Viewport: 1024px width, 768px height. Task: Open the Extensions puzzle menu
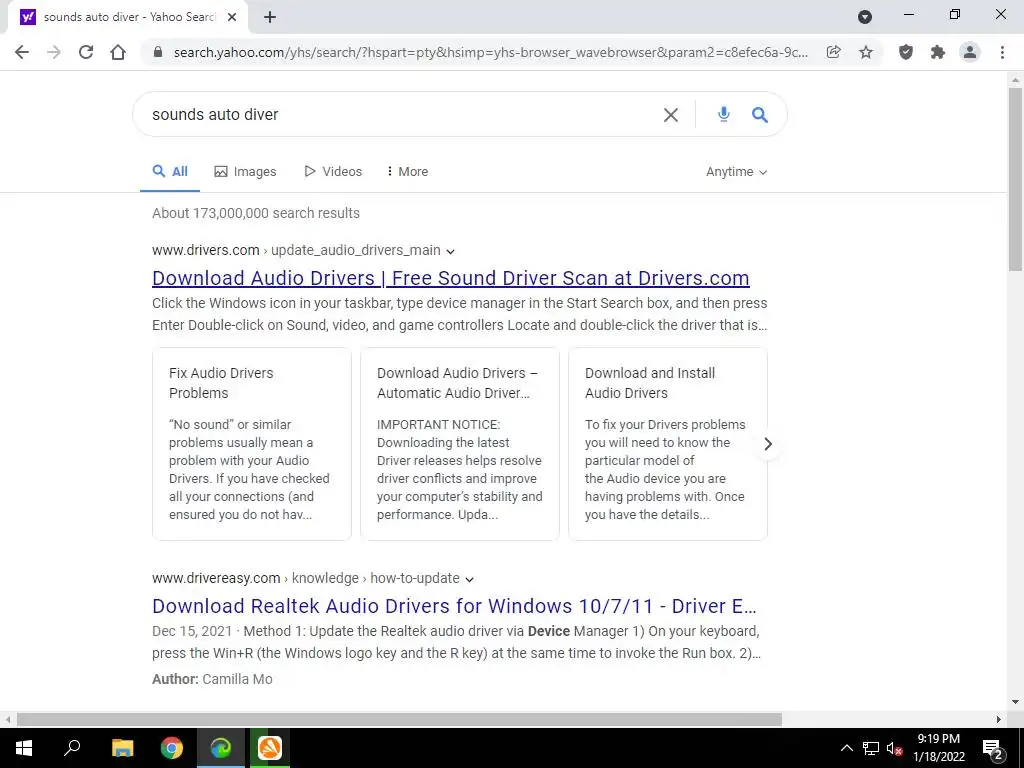point(938,52)
